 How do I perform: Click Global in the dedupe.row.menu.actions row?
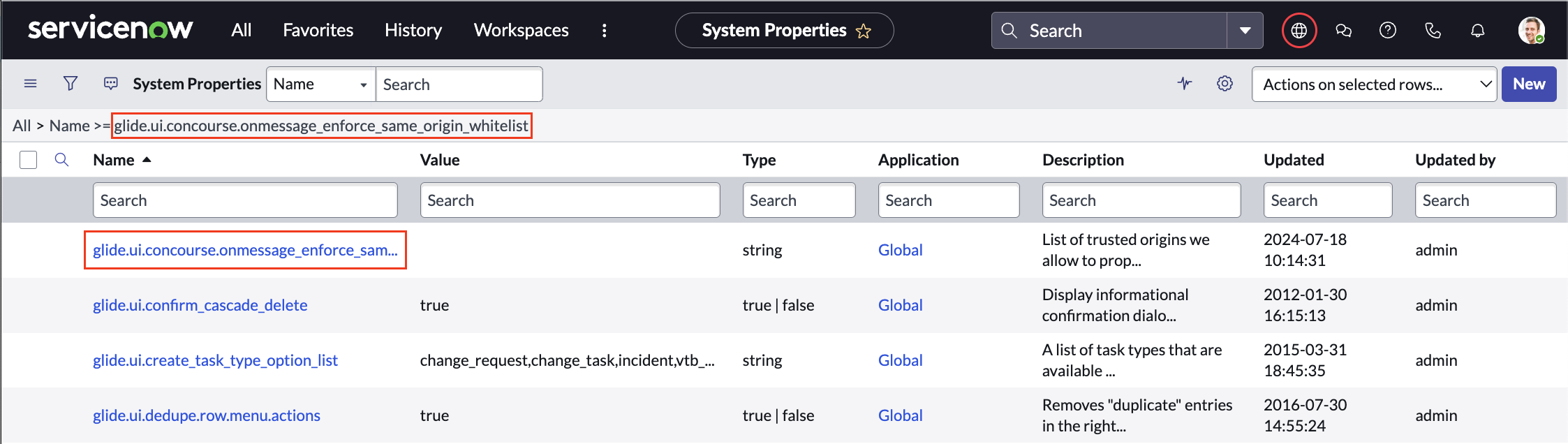901,415
